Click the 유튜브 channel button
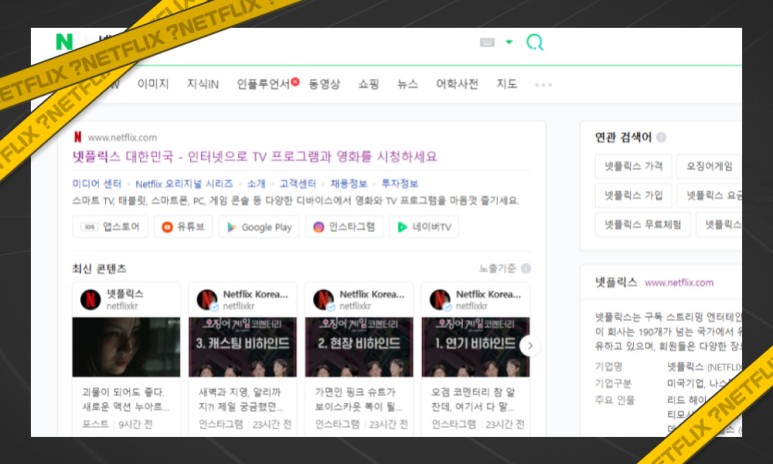Screen dimensions: 773x464 (x=183, y=227)
